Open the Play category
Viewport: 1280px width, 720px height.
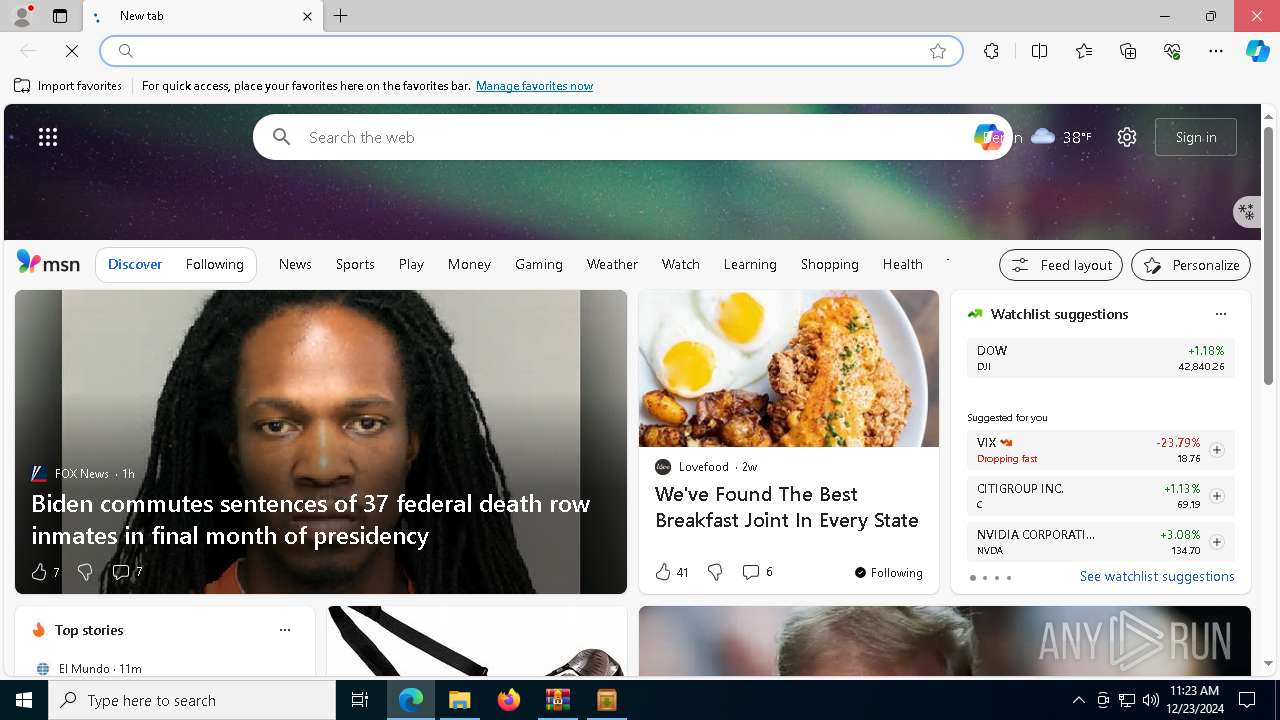tap(411, 264)
